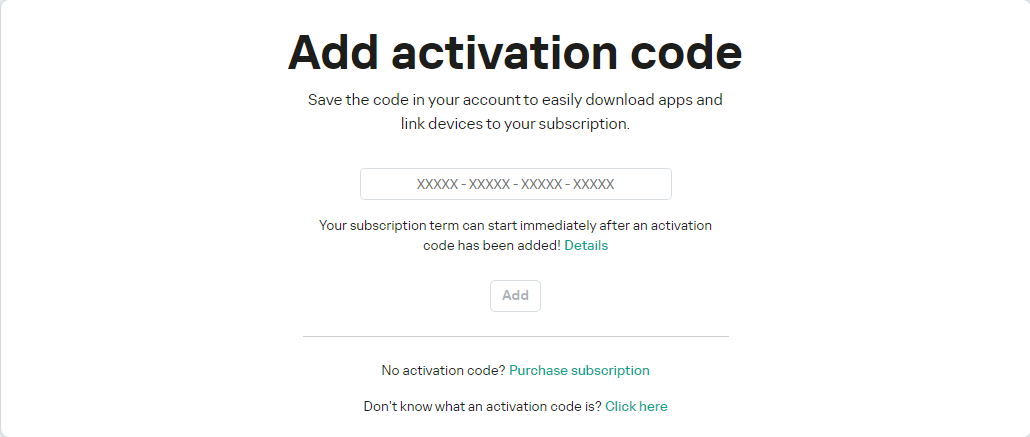This screenshot has width=1030, height=437.
Task: Click the 'Add activation code' heading
Action: click(515, 52)
